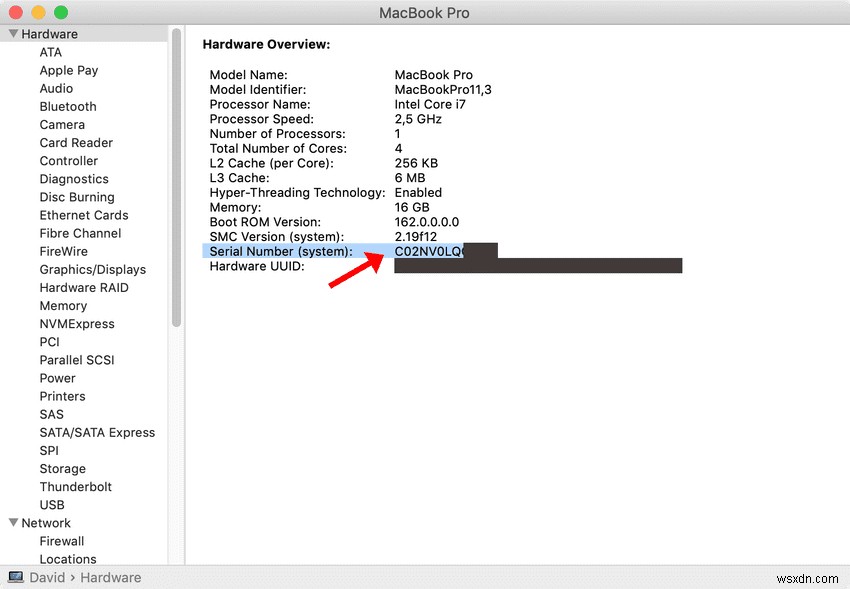Expand the Disc Burning entry

click(77, 197)
